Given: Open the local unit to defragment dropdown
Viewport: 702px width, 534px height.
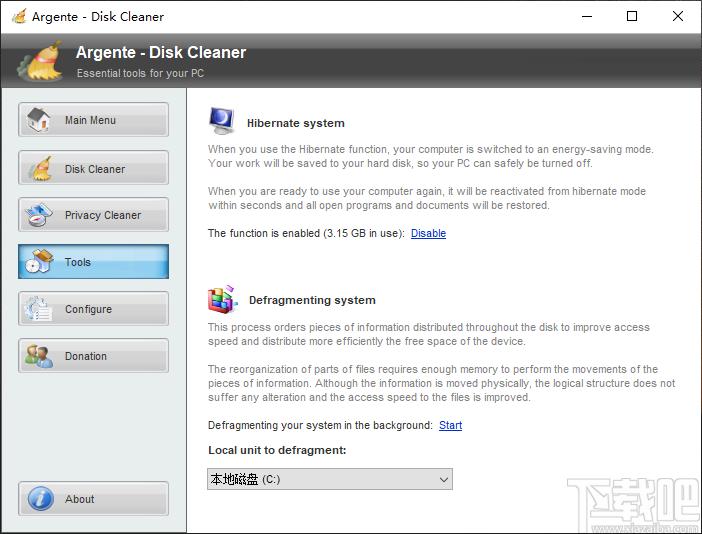Looking at the screenshot, I should point(330,479).
